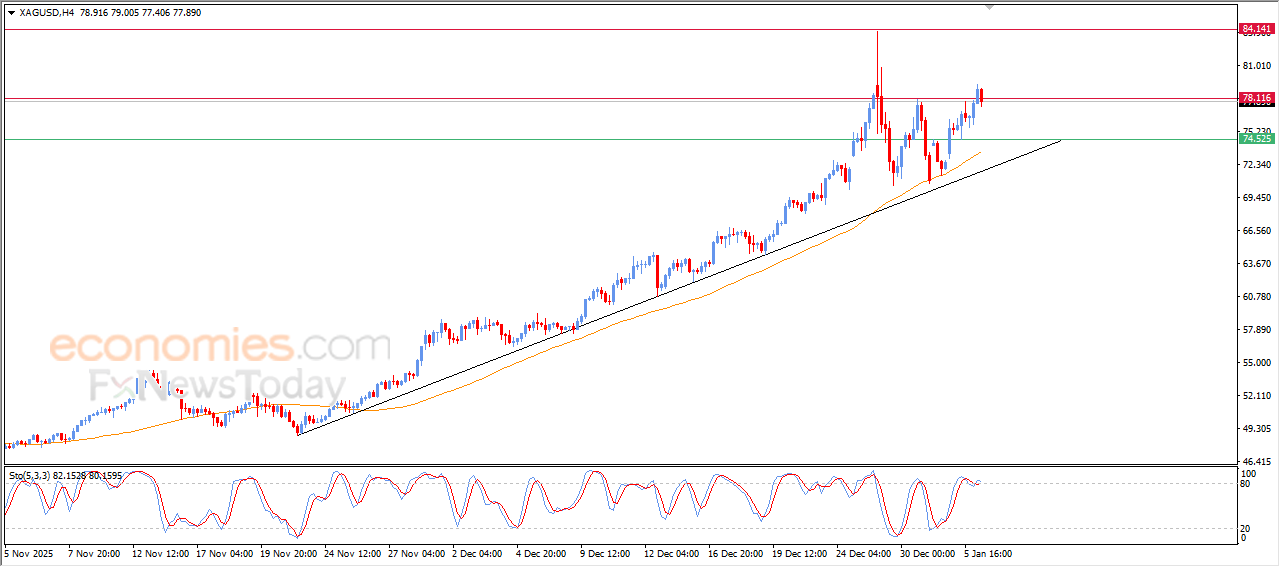Click the 46.415 price axis value
Image resolution: width=1280 pixels, height=567 pixels.
pyautogui.click(x=1256, y=461)
